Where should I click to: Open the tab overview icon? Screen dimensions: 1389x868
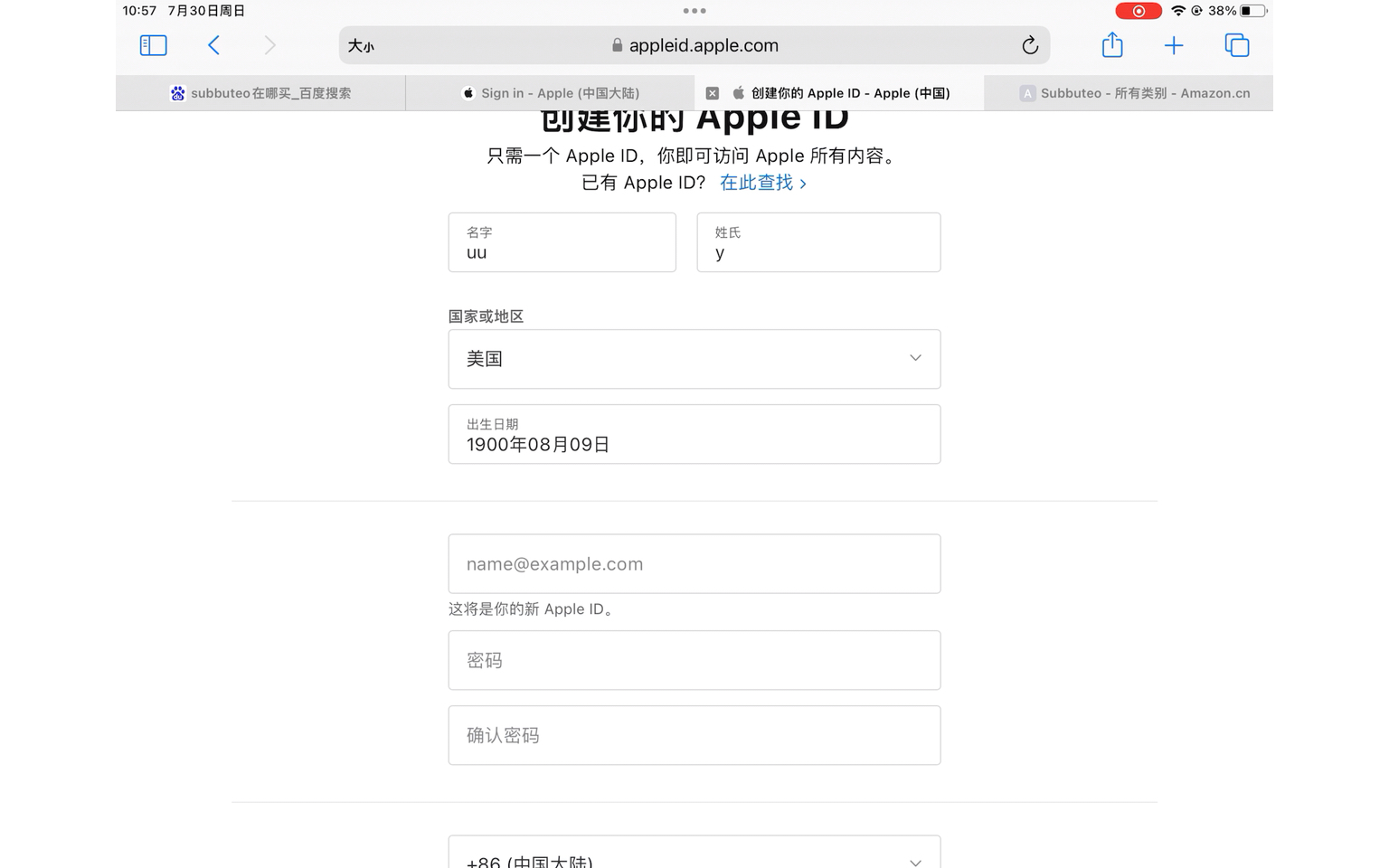1236,45
